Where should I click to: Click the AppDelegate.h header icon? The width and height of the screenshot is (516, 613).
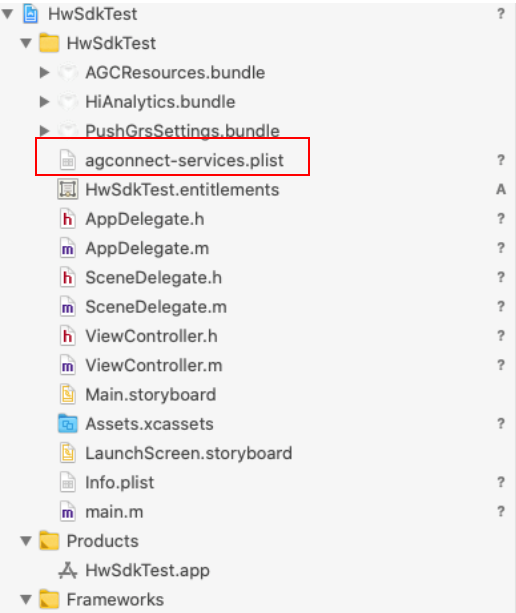pyautogui.click(x=68, y=219)
